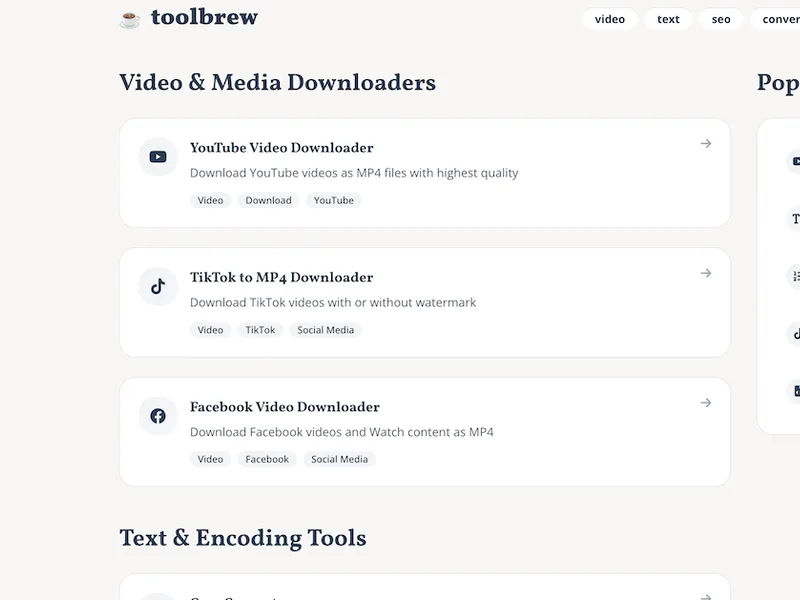Click the YouTube tag on YouTube card
The image size is (800, 600).
pos(334,201)
